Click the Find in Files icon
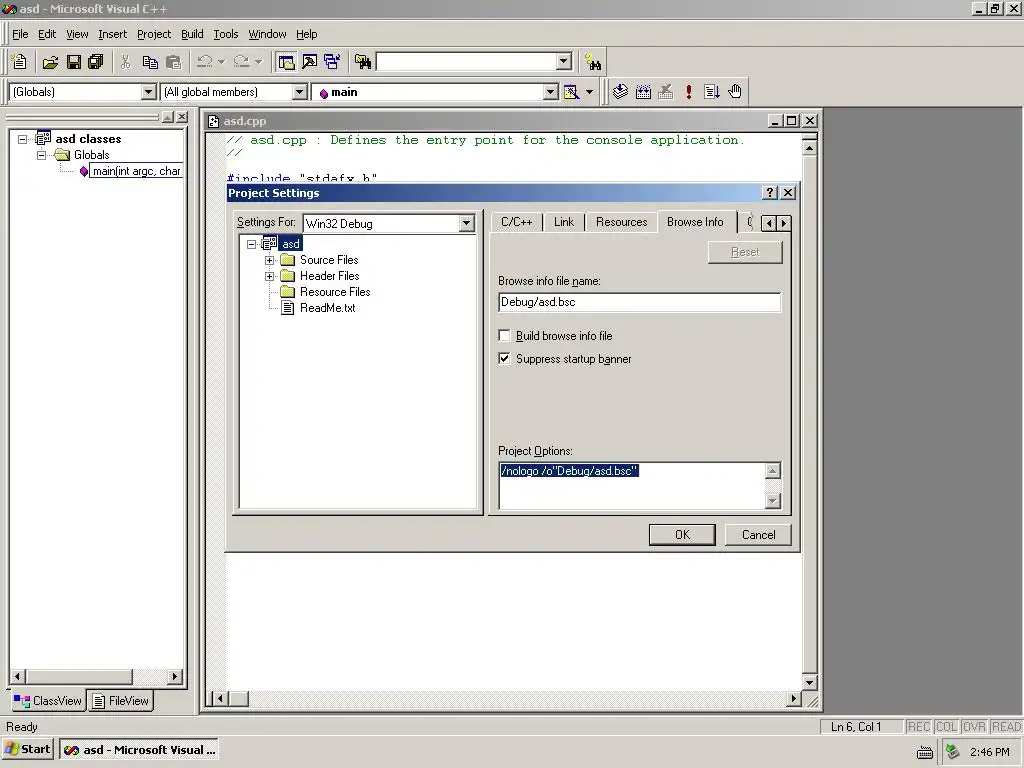The width and height of the screenshot is (1024, 768). [362, 62]
